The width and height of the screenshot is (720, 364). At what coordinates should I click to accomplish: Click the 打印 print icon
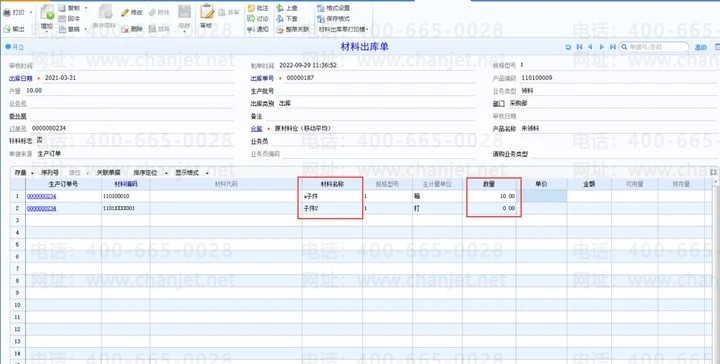pos(6,13)
